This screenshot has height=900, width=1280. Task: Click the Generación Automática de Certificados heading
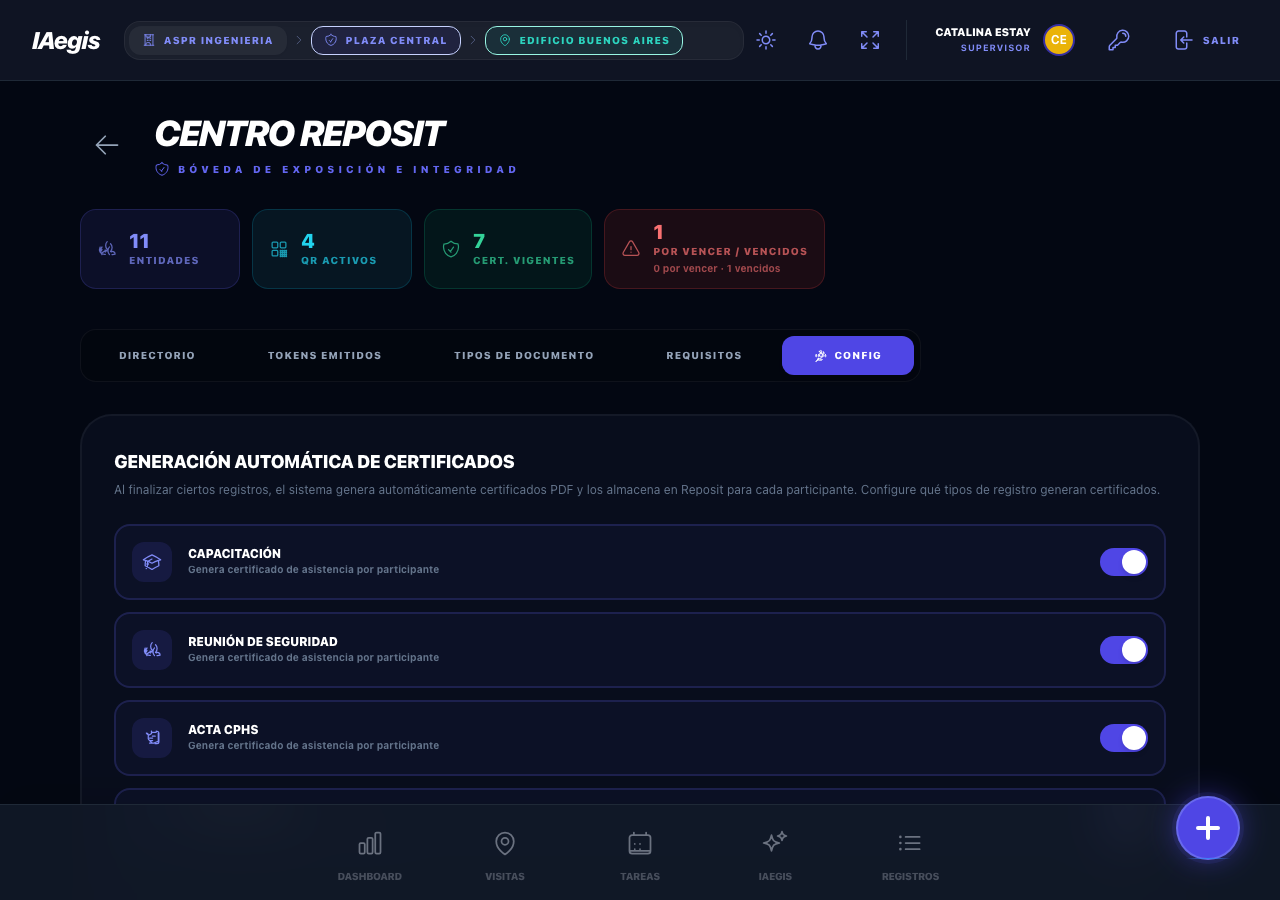[314, 462]
